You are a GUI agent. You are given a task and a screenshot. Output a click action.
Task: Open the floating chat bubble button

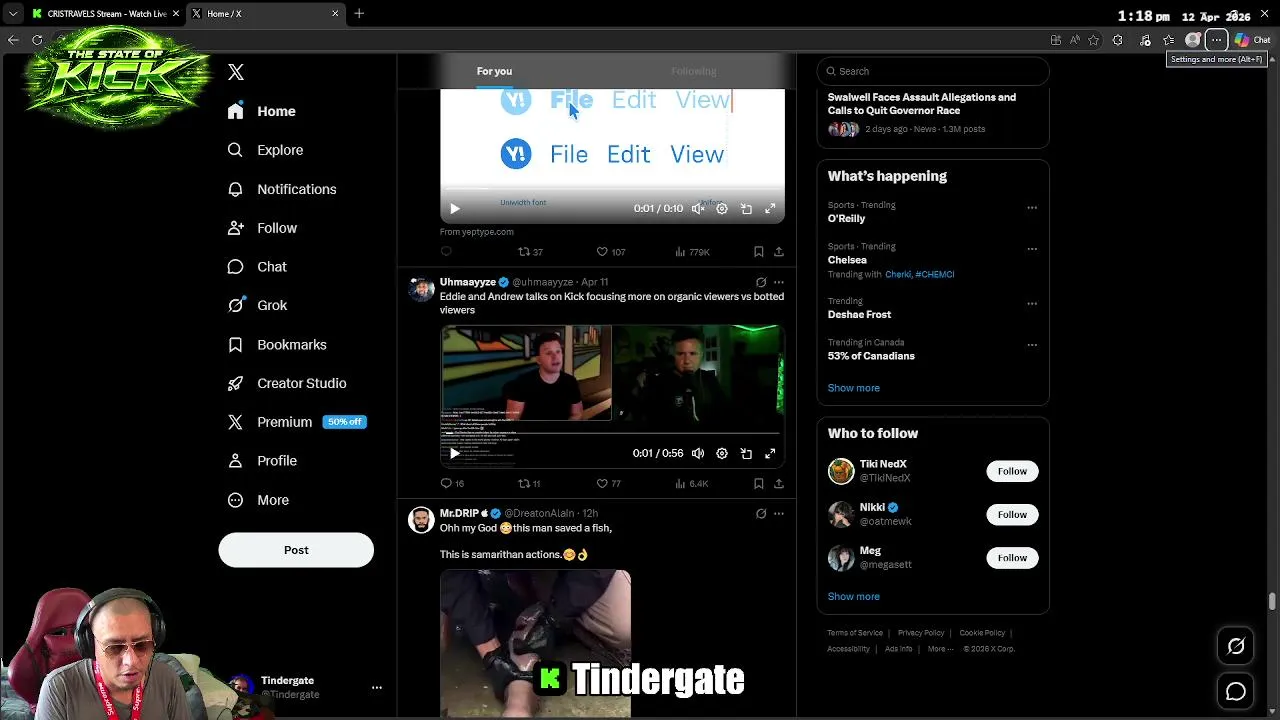[1236, 691]
